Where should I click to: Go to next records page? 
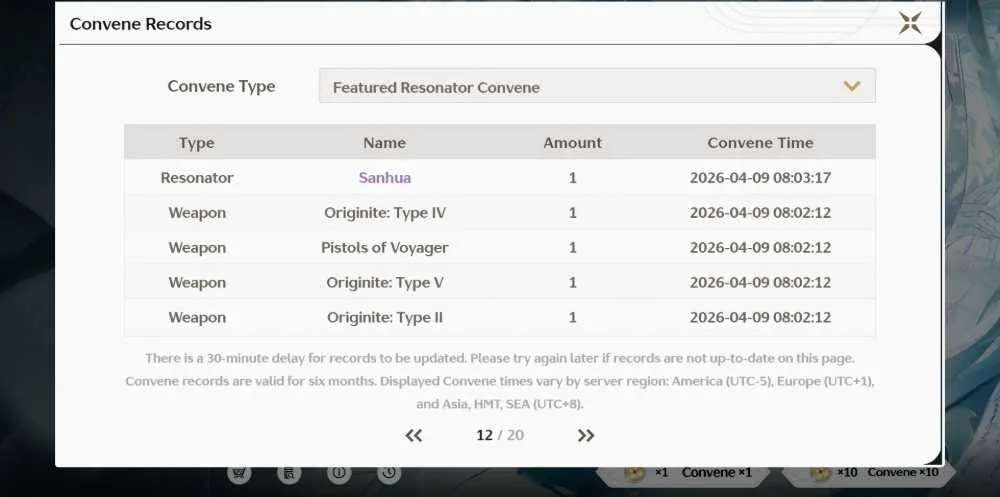tap(585, 436)
